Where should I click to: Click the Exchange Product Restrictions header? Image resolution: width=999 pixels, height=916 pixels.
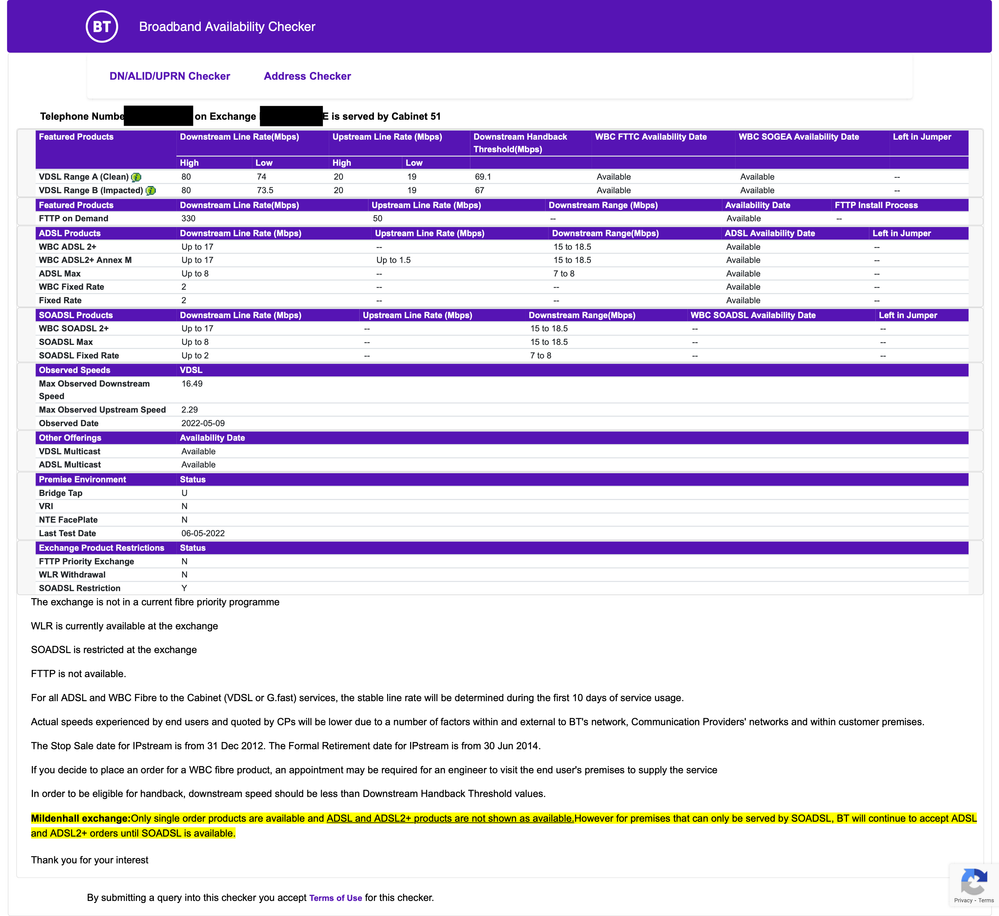click(x=101, y=548)
